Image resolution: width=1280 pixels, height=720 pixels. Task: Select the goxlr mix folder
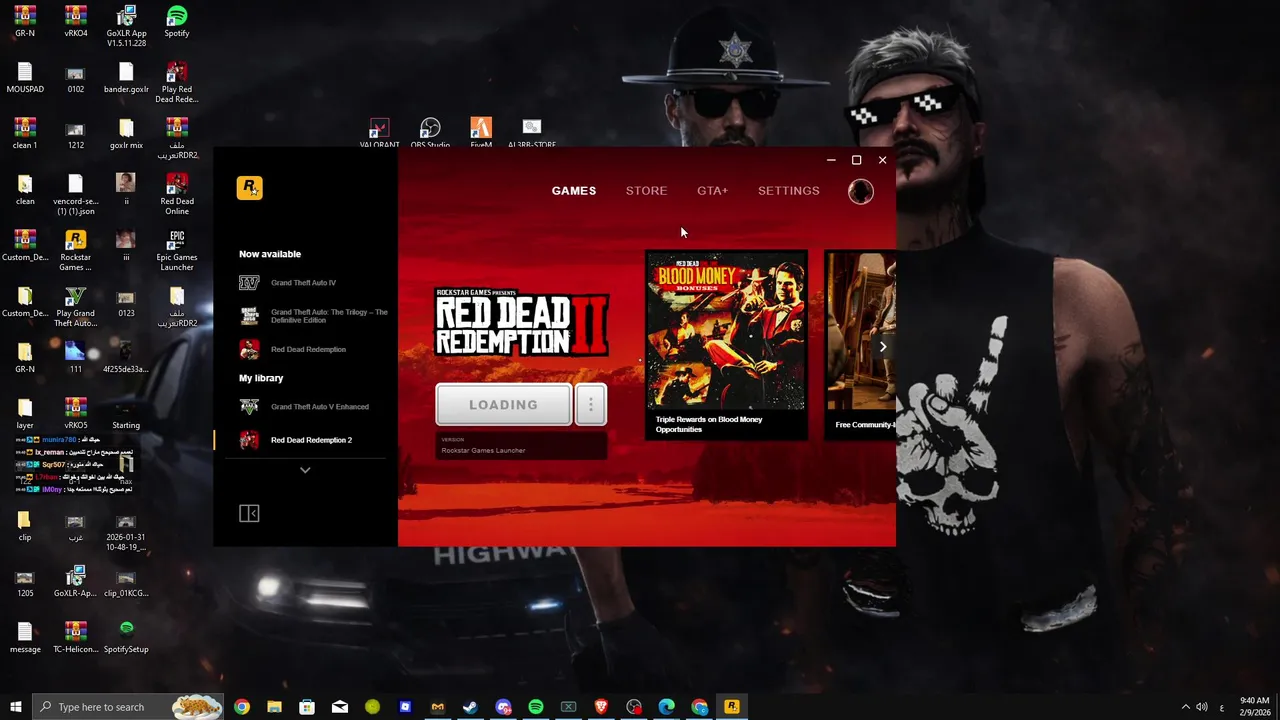click(126, 134)
